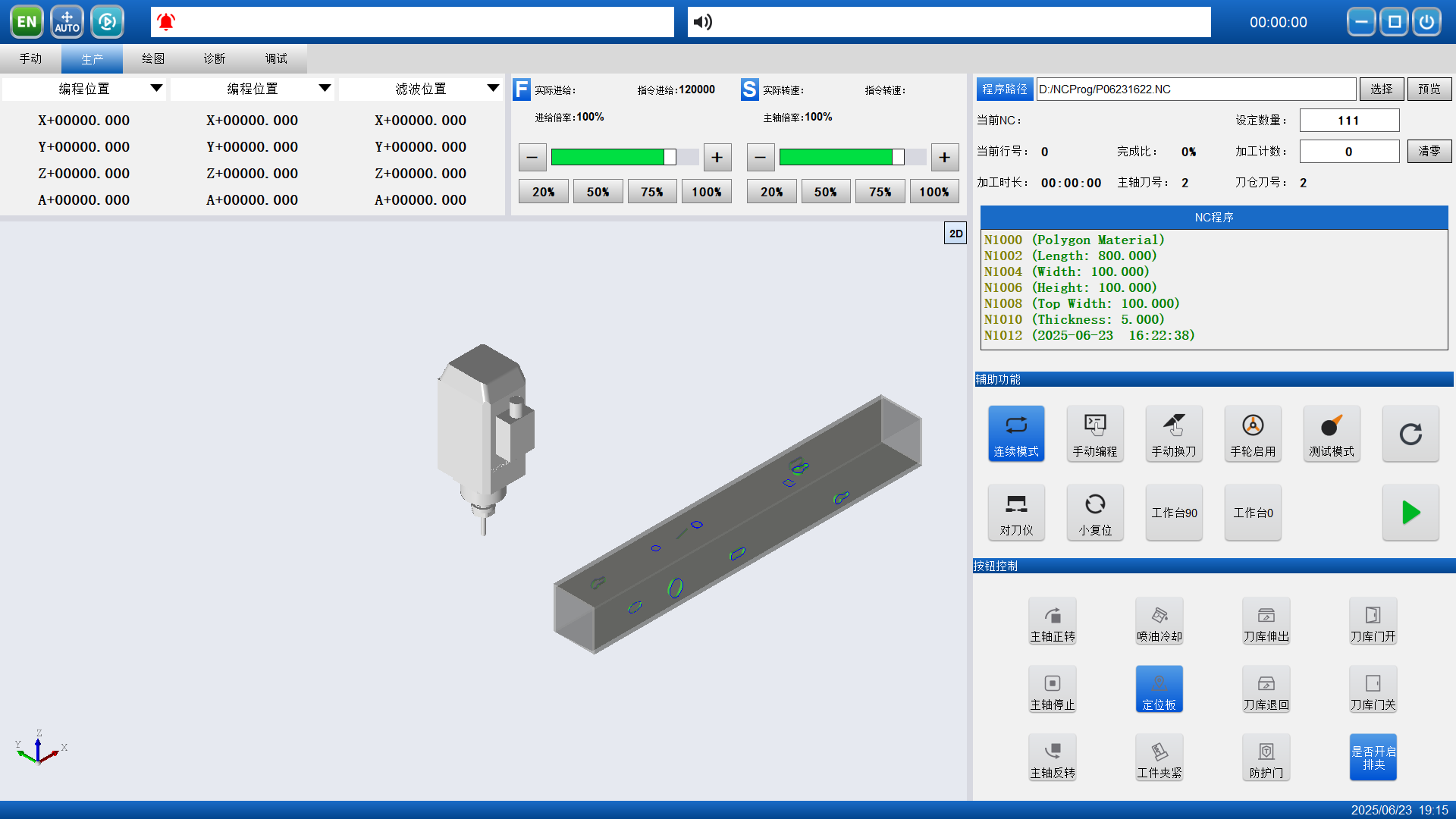Viewport: 1456px width, 819px height.
Task: Switch to the 绘图 tab
Action: click(x=153, y=58)
